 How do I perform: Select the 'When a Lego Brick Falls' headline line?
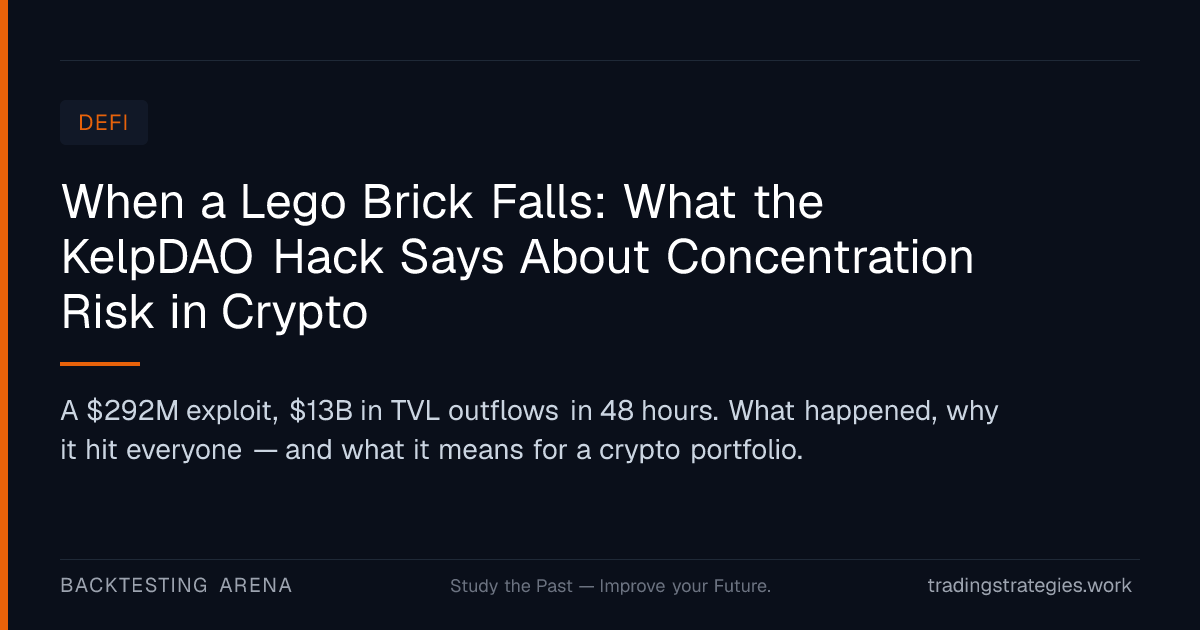click(x=443, y=203)
